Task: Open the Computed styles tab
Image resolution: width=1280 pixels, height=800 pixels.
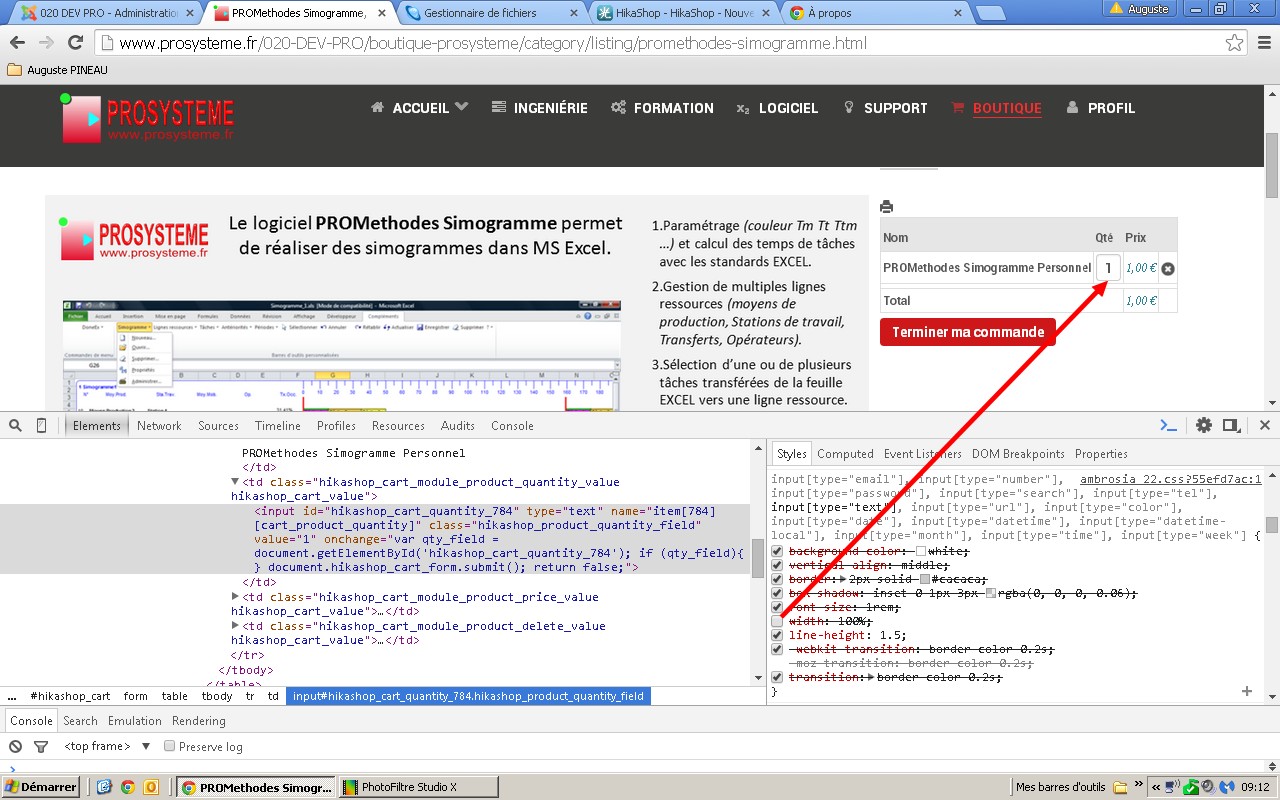Action: coord(845,453)
